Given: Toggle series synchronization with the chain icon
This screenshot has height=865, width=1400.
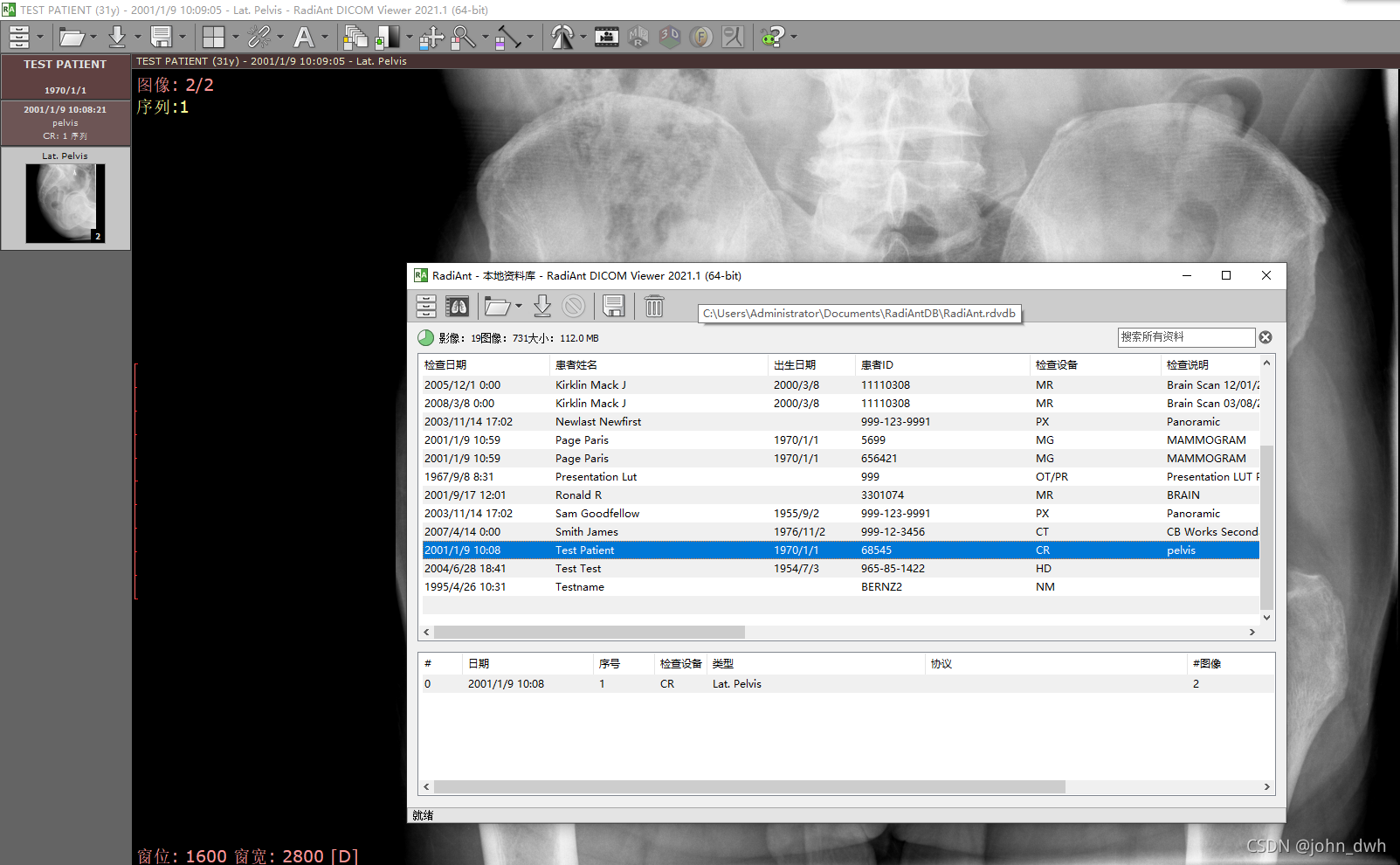Looking at the screenshot, I should 259,37.
